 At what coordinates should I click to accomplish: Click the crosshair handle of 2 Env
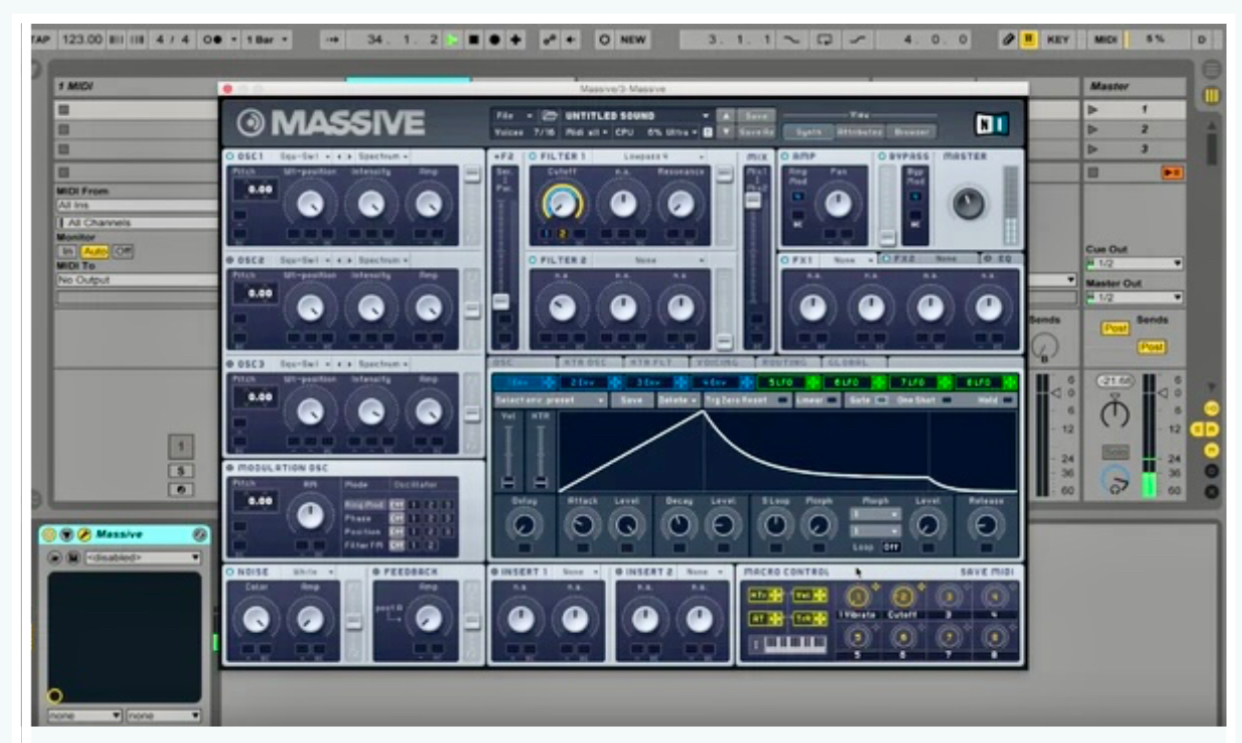[x=615, y=382]
